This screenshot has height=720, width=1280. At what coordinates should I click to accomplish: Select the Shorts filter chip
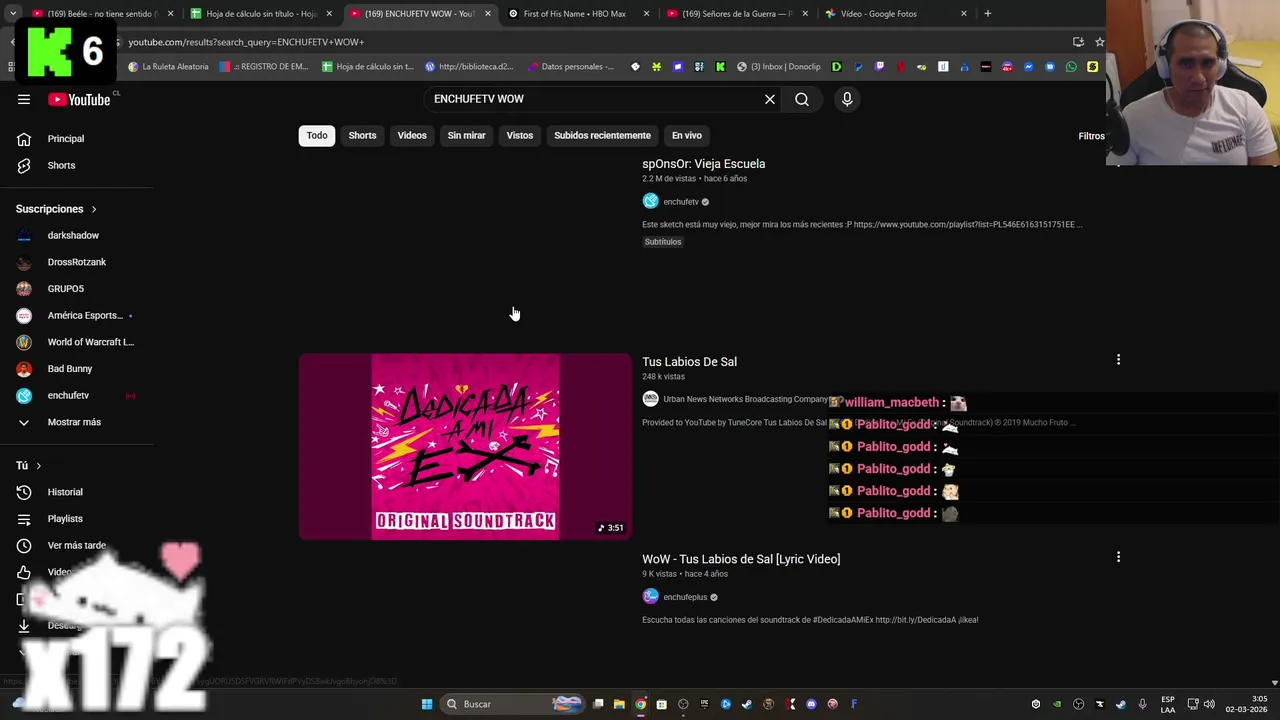pos(362,135)
